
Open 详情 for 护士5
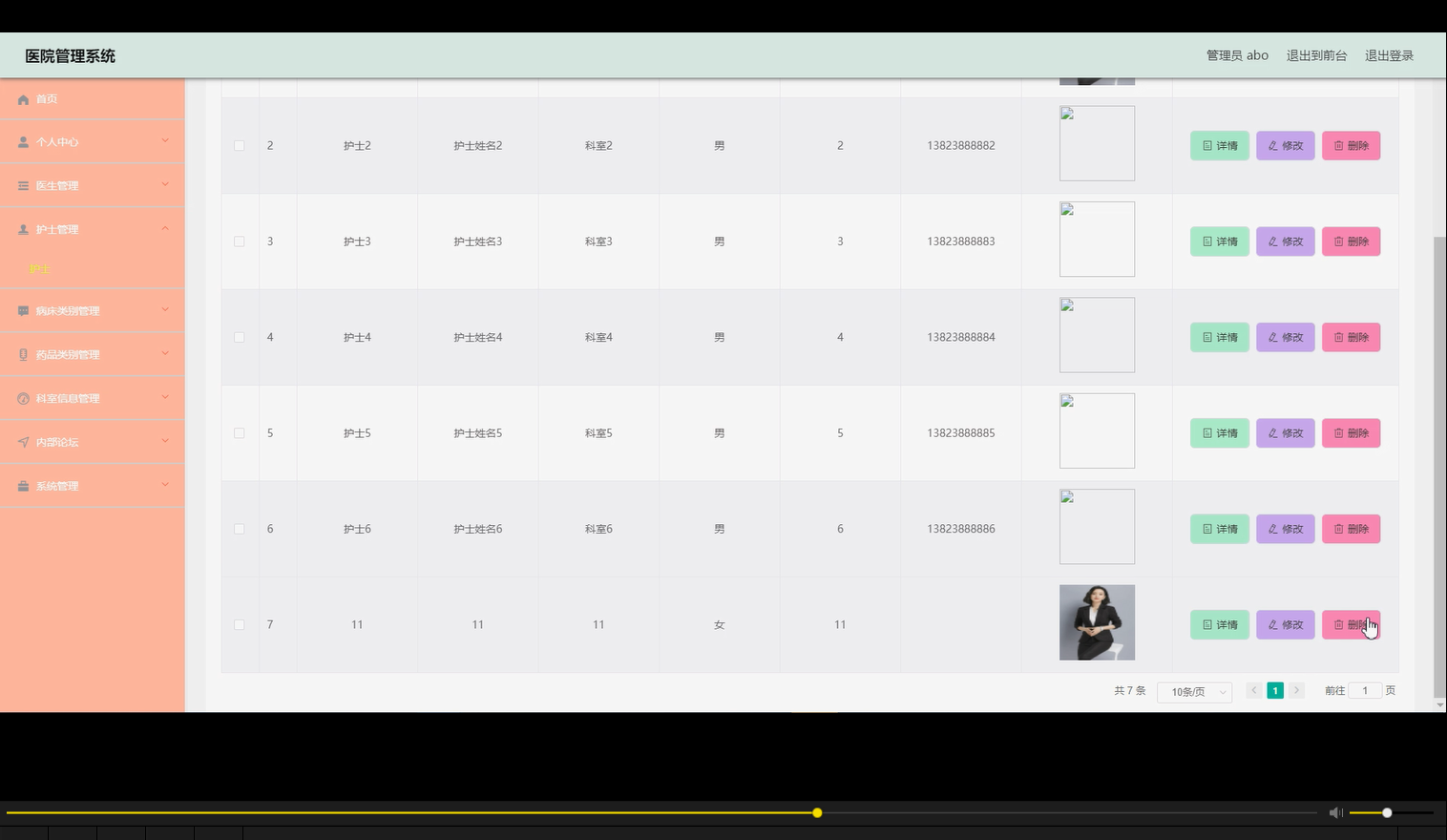[1219, 433]
